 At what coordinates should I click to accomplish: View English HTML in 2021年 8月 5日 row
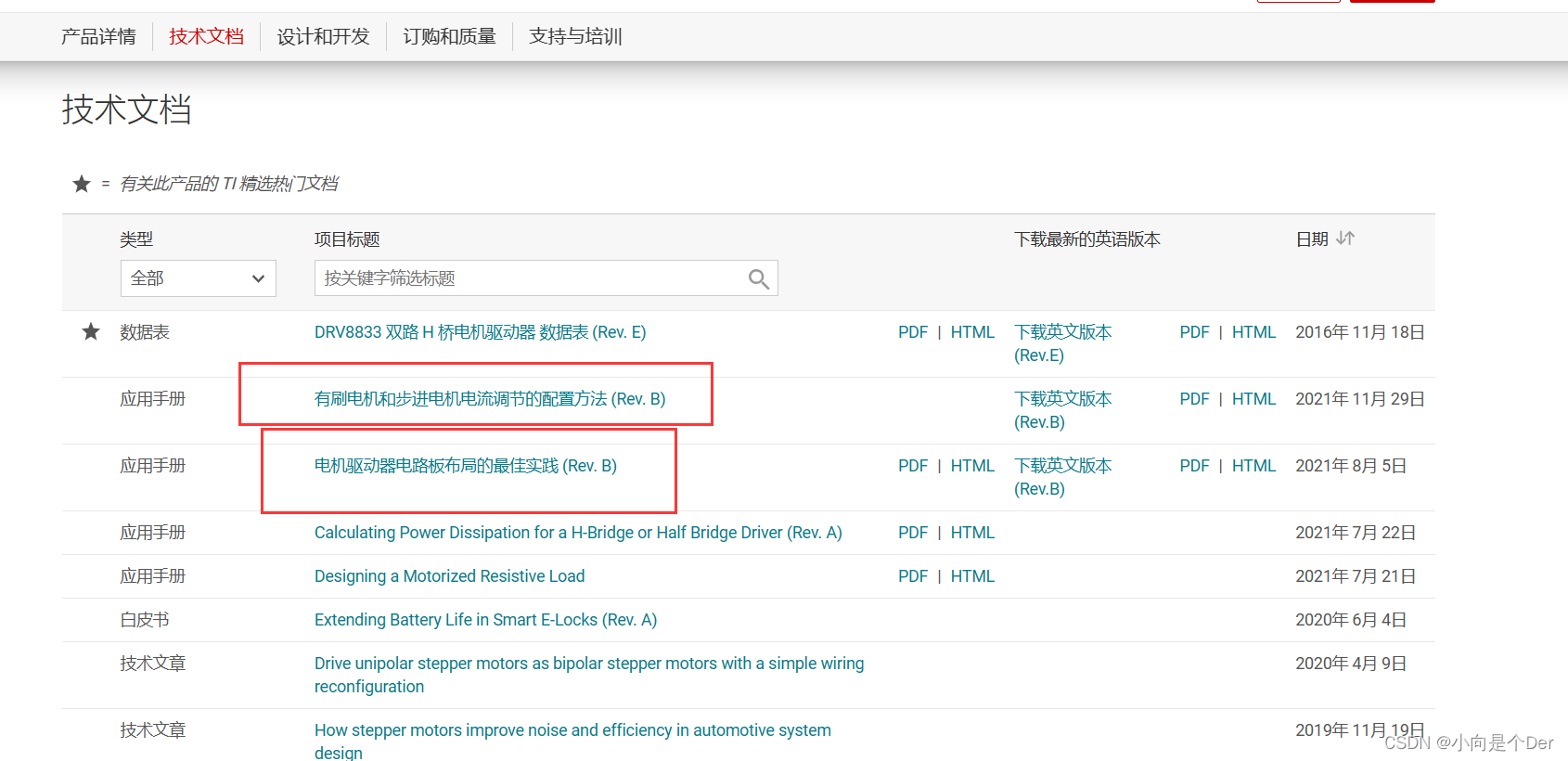click(1253, 466)
